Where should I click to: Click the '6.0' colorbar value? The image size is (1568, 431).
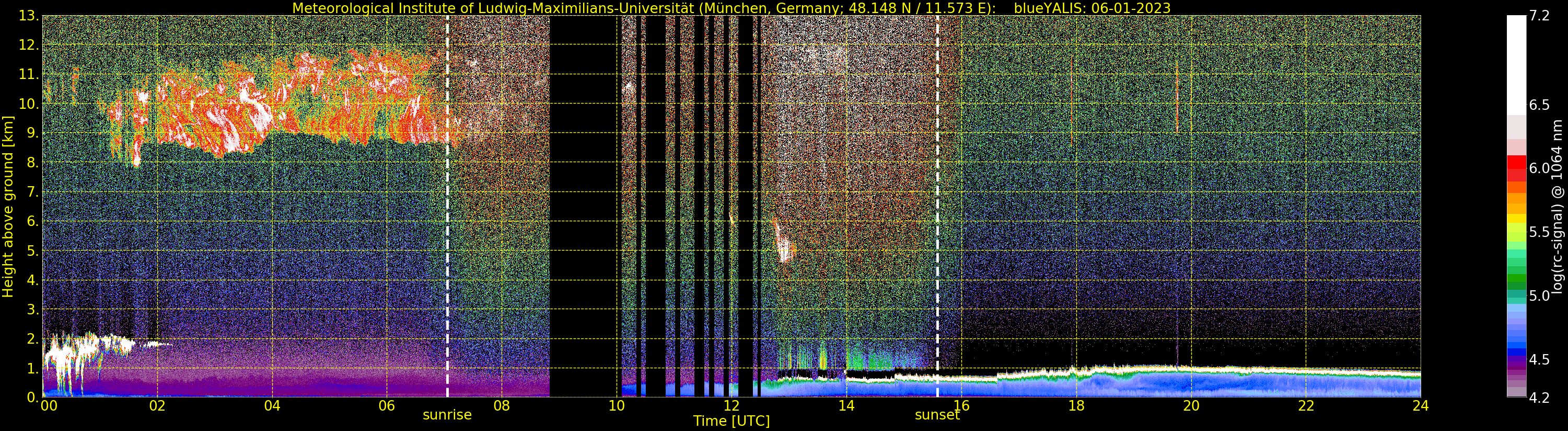[x=1539, y=168]
